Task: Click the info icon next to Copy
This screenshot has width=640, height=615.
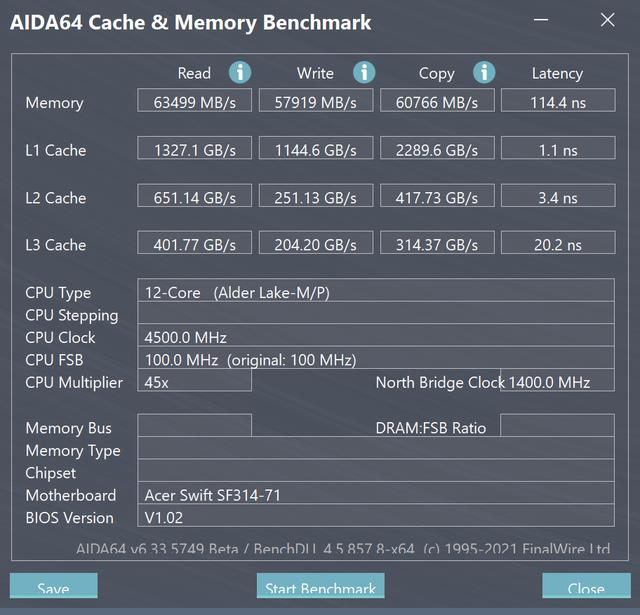Action: tap(484, 72)
